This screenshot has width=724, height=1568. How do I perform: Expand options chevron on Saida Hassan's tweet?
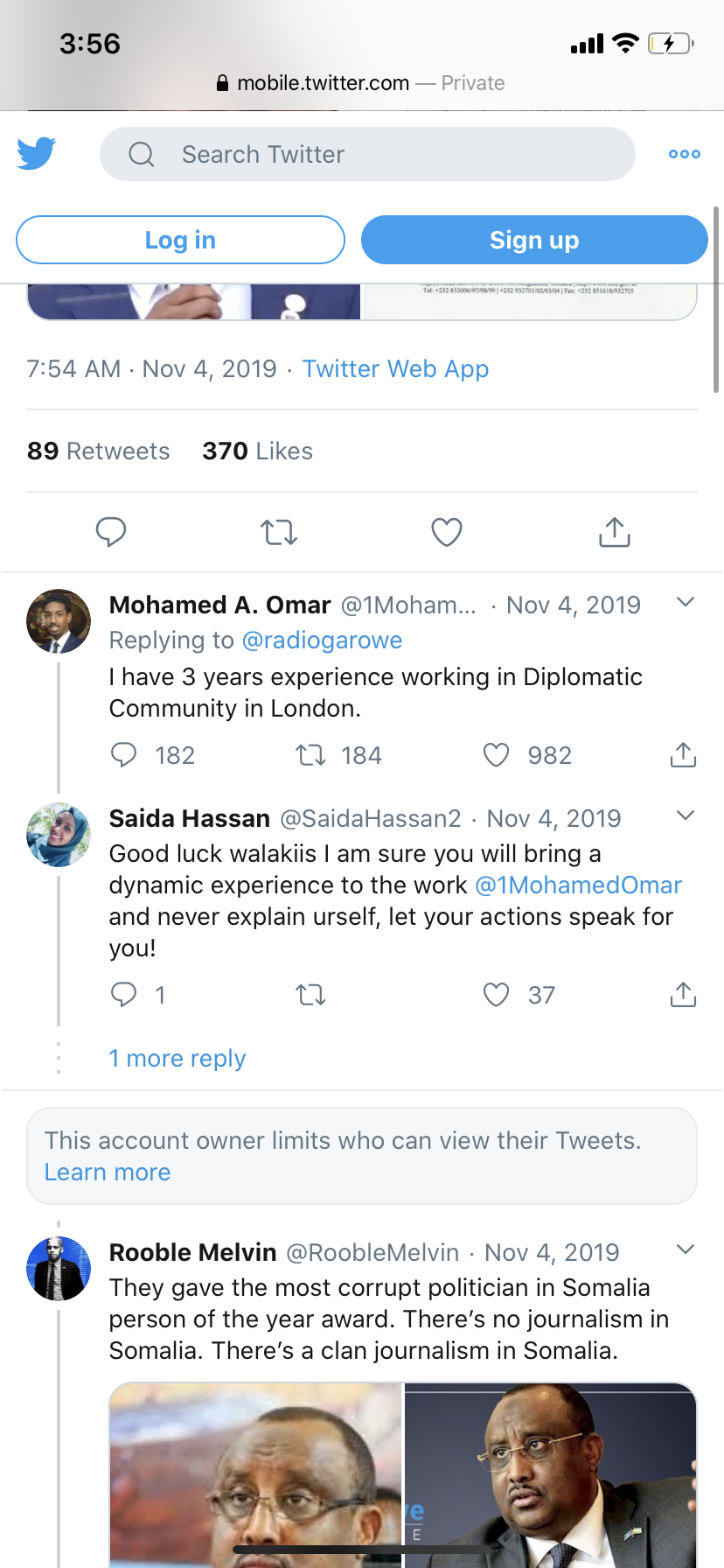[x=686, y=815]
